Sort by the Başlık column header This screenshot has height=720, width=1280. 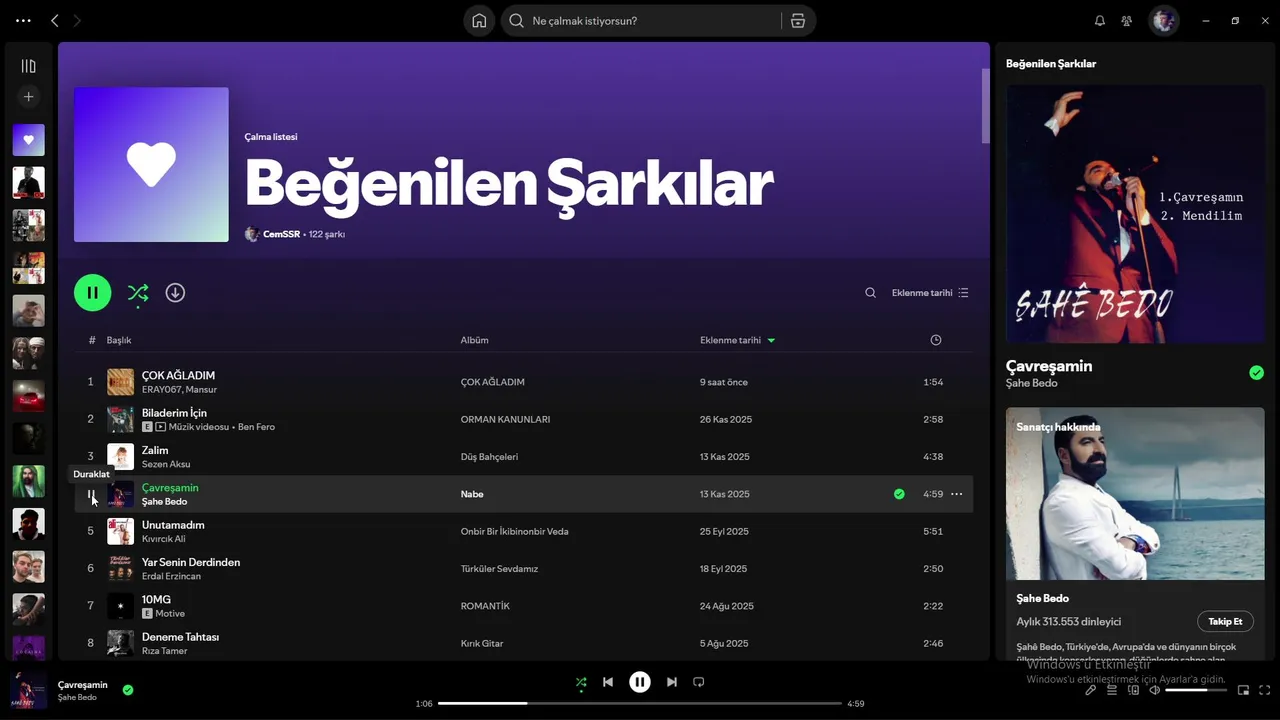coord(119,340)
